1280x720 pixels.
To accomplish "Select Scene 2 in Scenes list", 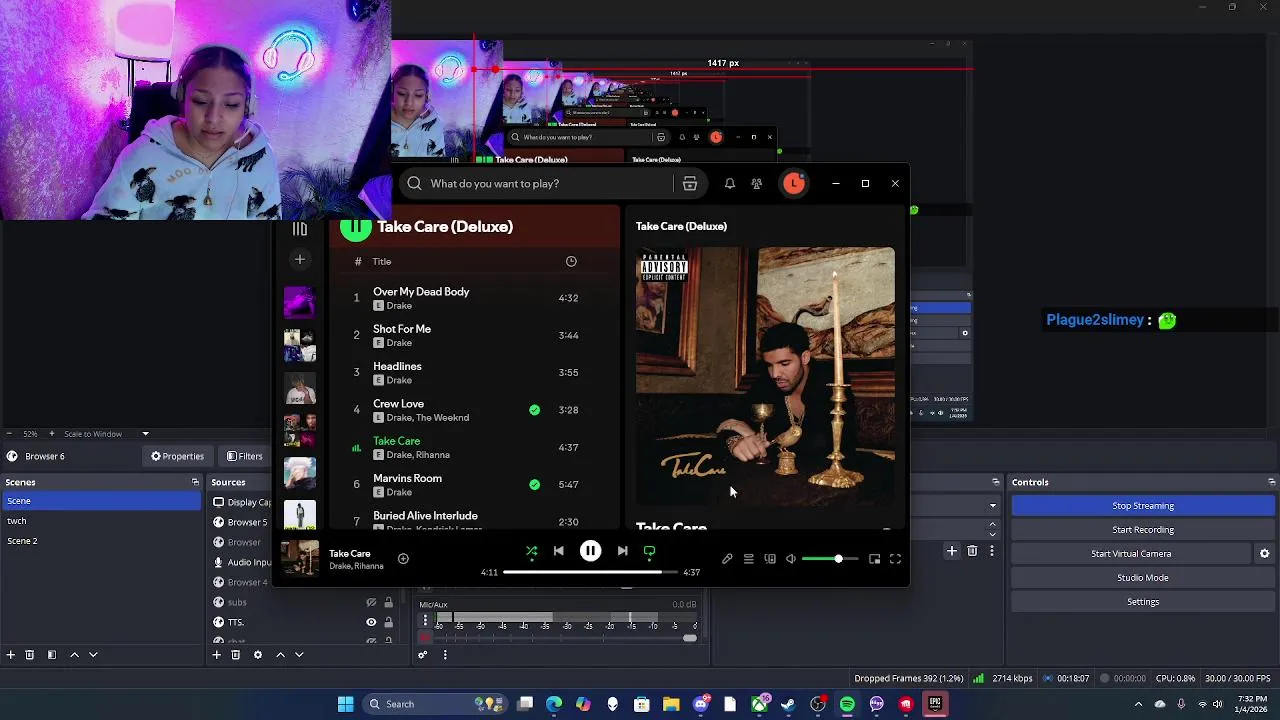I will 100,541.
